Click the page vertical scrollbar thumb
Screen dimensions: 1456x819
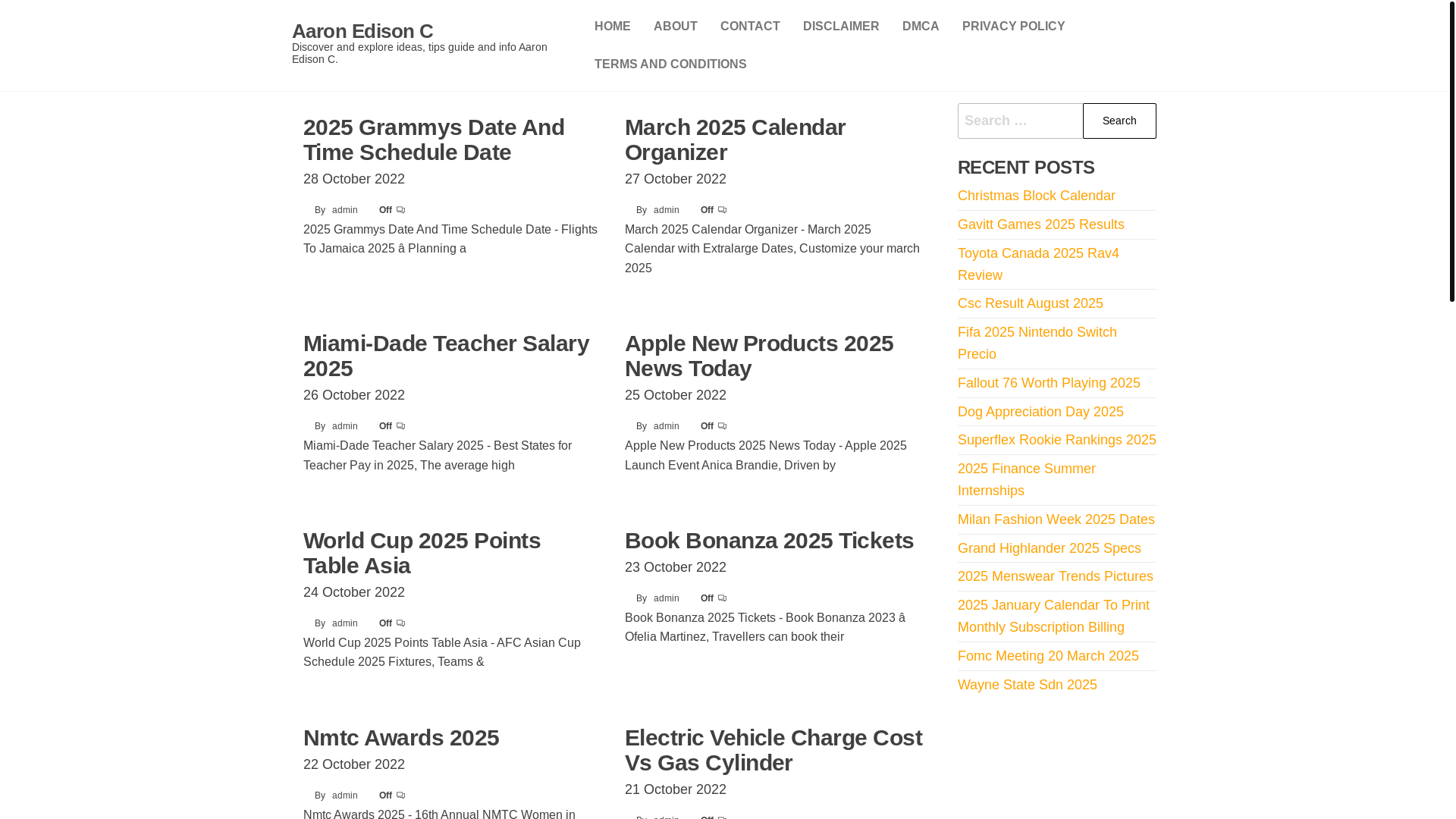[x=1452, y=152]
